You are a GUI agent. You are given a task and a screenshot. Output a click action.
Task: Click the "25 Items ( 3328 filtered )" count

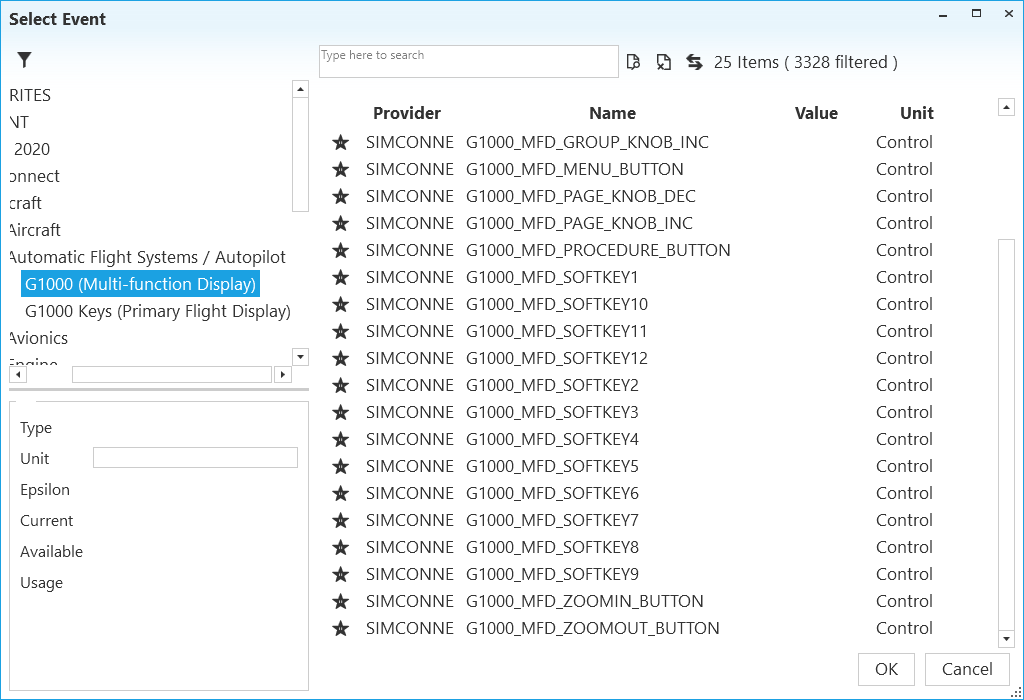[x=805, y=62]
